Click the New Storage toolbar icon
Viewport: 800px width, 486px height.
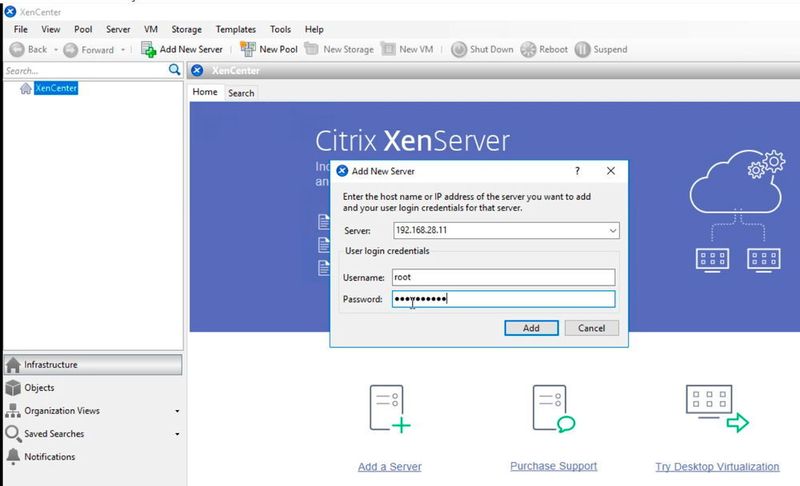pyautogui.click(x=311, y=48)
